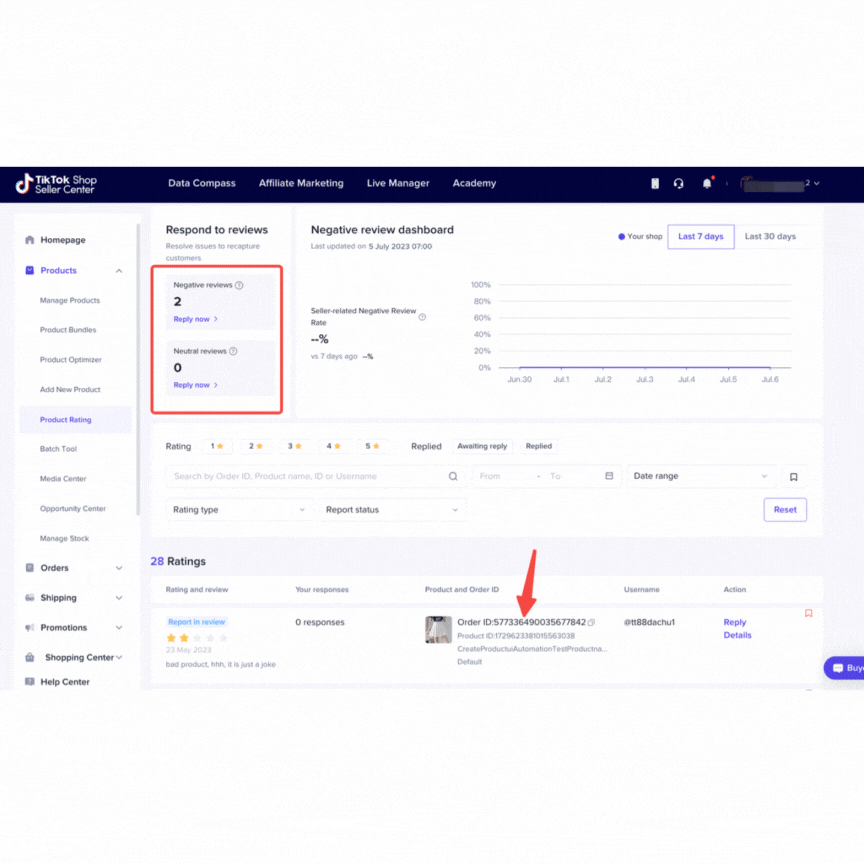Open Batch Tool in sidebar
Image resolution: width=864 pixels, height=864 pixels.
coord(58,449)
